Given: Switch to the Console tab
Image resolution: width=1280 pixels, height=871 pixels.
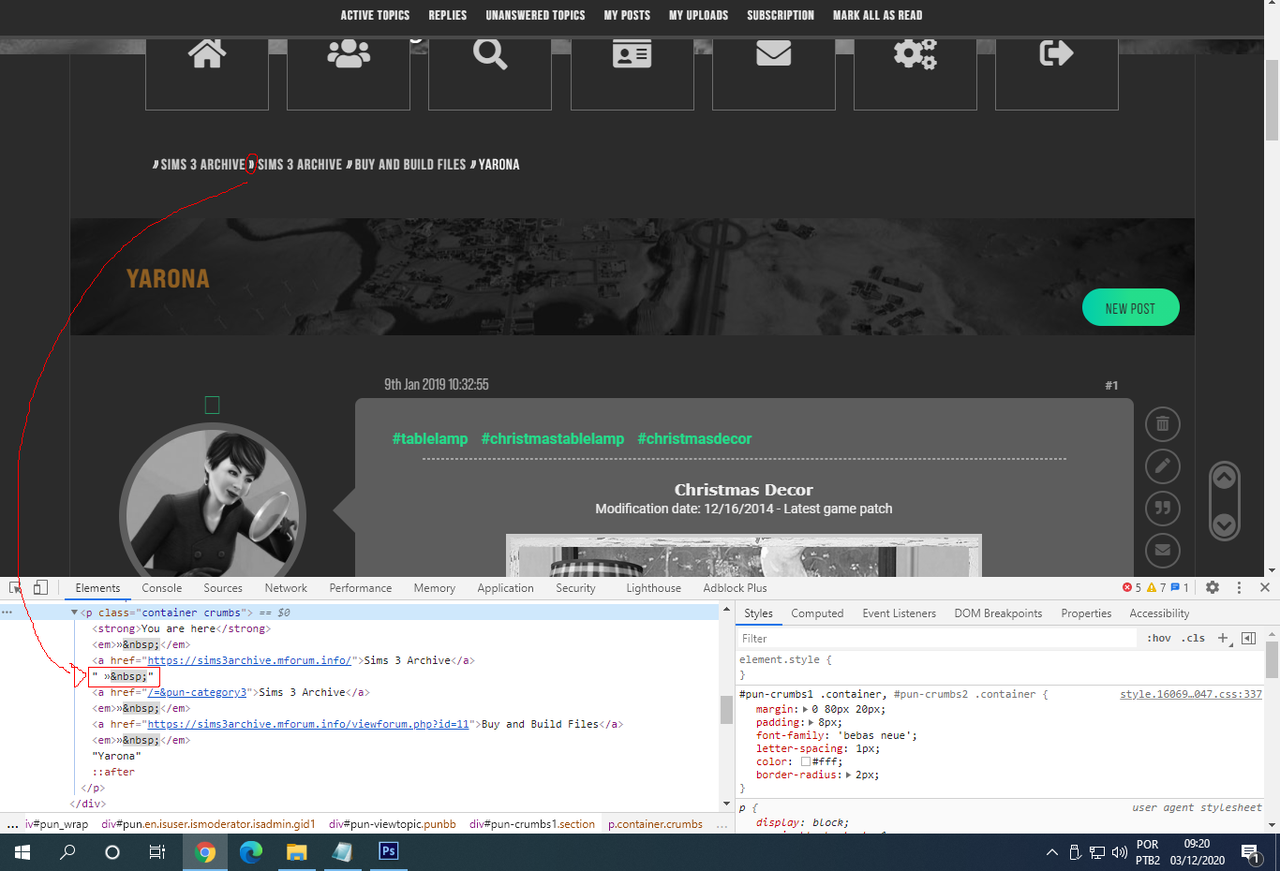Looking at the screenshot, I should coord(162,588).
